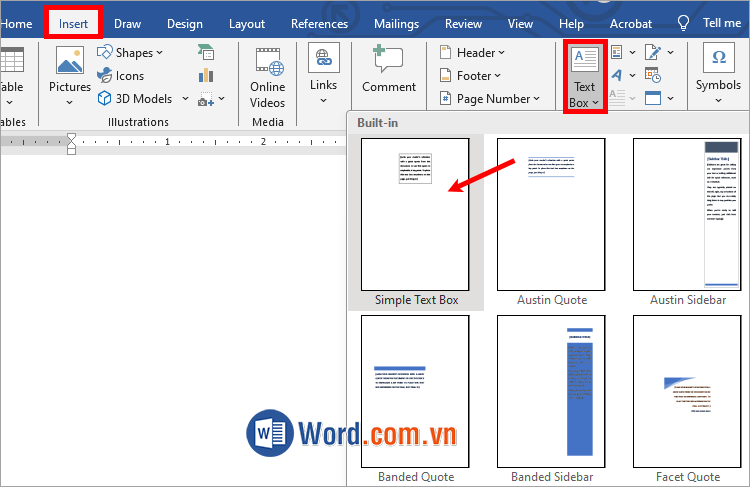Click the Tell me lightbulb icon
The image size is (750, 487).
click(684, 22)
